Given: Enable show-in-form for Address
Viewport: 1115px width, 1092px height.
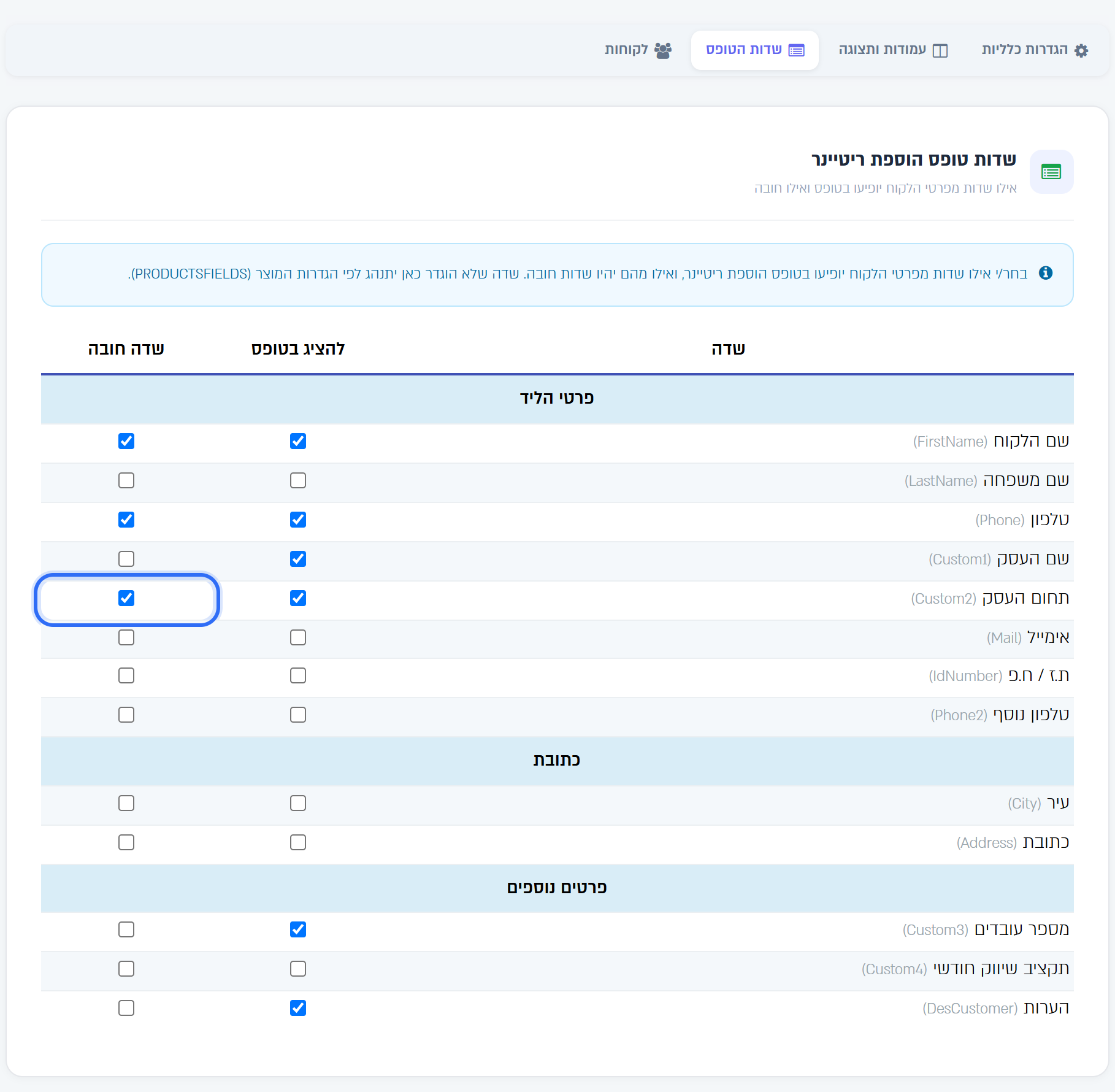Looking at the screenshot, I should [298, 842].
